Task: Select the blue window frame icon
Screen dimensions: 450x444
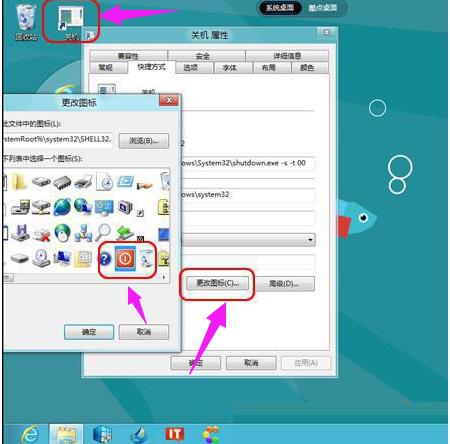Action: click(x=126, y=182)
